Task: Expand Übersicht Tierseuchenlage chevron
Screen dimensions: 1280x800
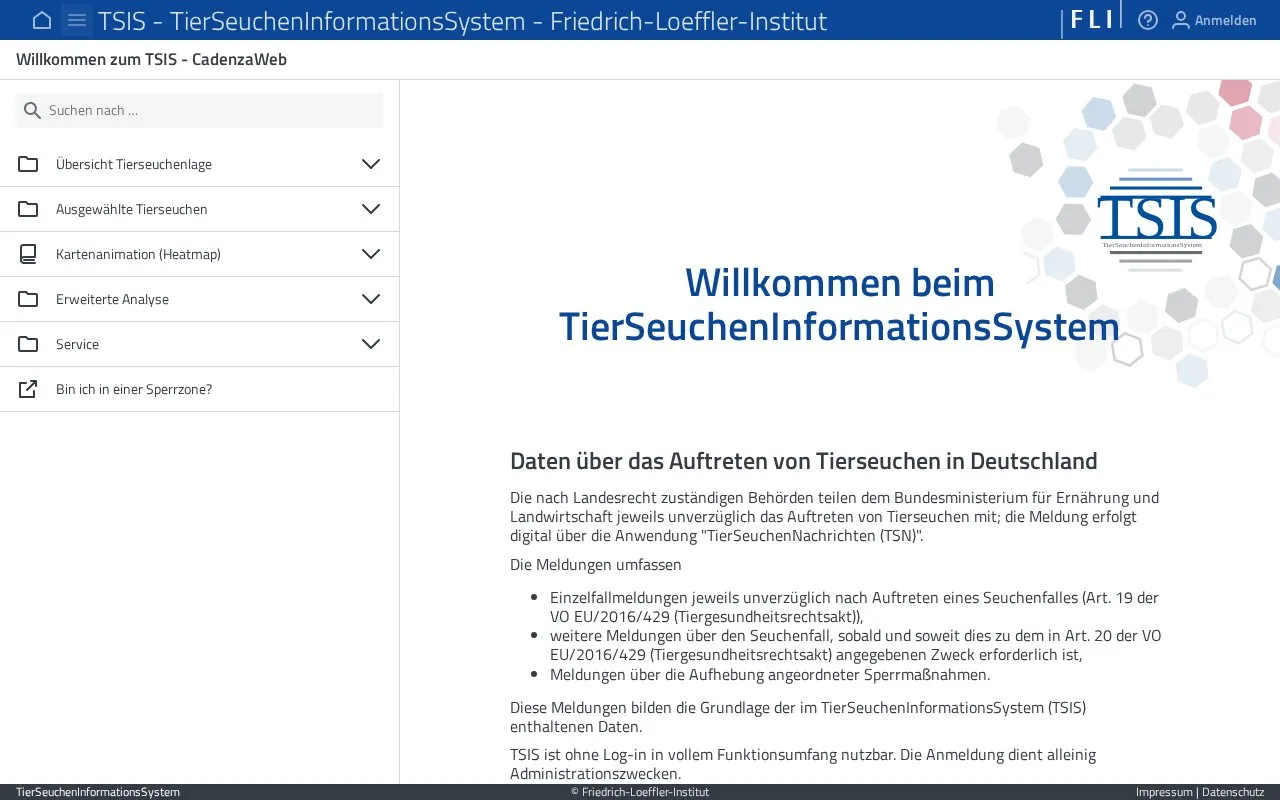Action: pyautogui.click(x=371, y=164)
